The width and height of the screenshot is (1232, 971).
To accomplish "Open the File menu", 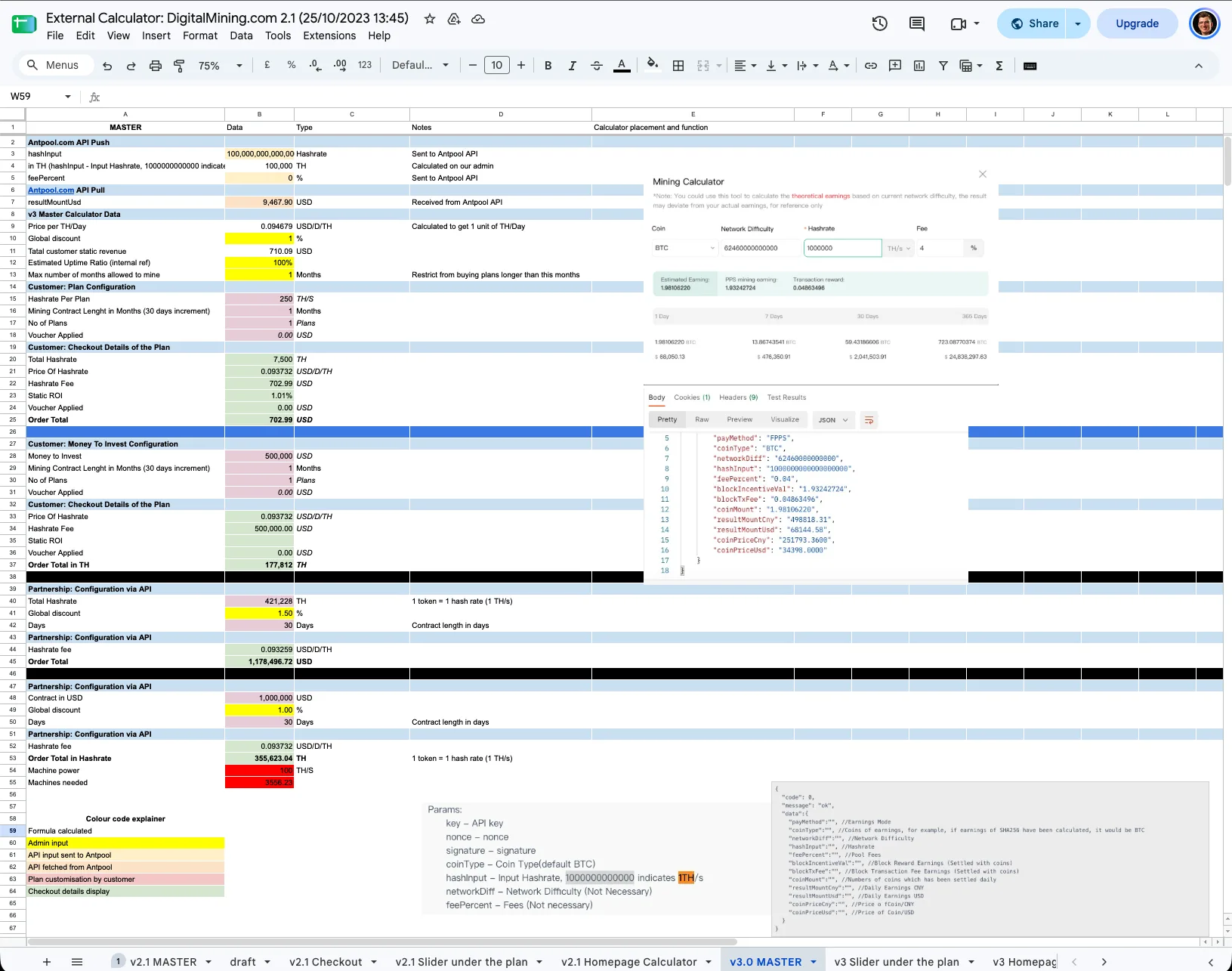I will tap(55, 36).
